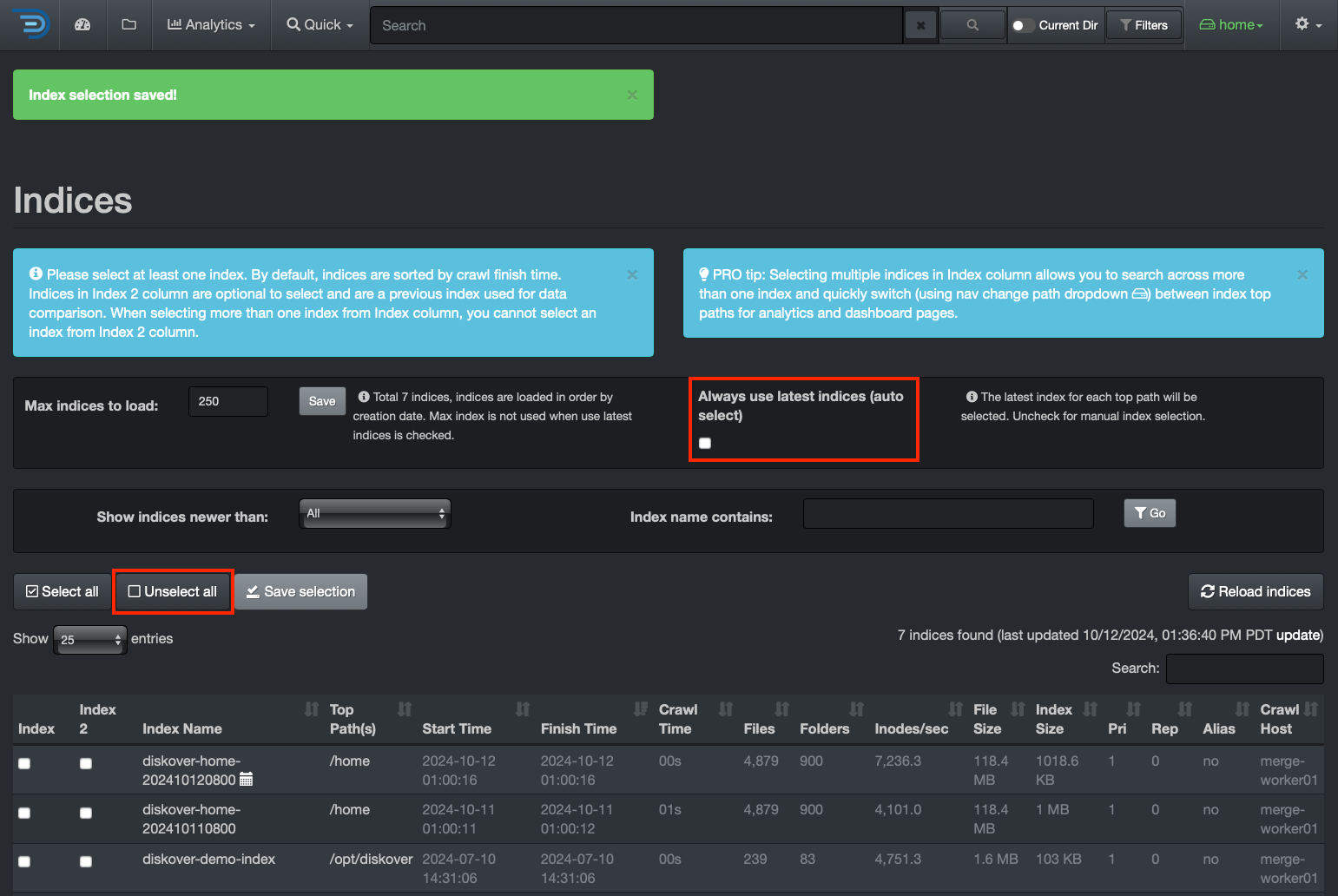Open the file browser folder icon
Image resolution: width=1338 pixels, height=896 pixels.
point(129,24)
